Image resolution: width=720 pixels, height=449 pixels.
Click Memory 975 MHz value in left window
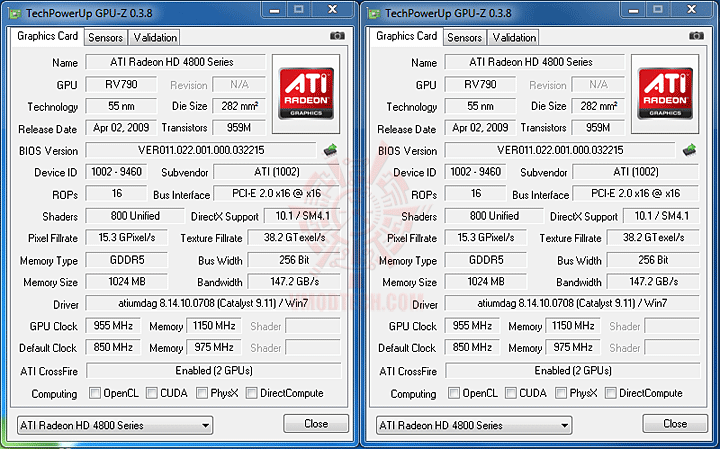point(214,347)
